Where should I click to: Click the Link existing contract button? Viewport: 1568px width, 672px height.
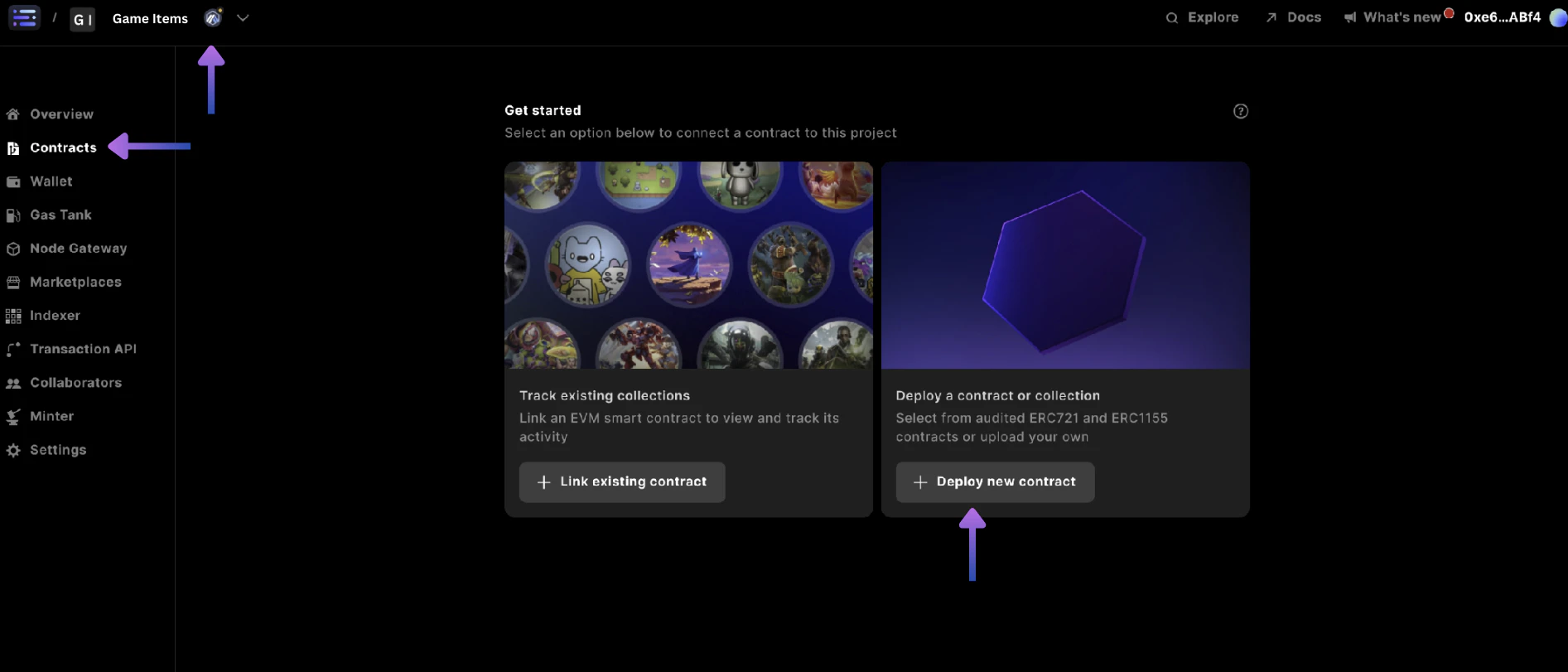click(622, 482)
